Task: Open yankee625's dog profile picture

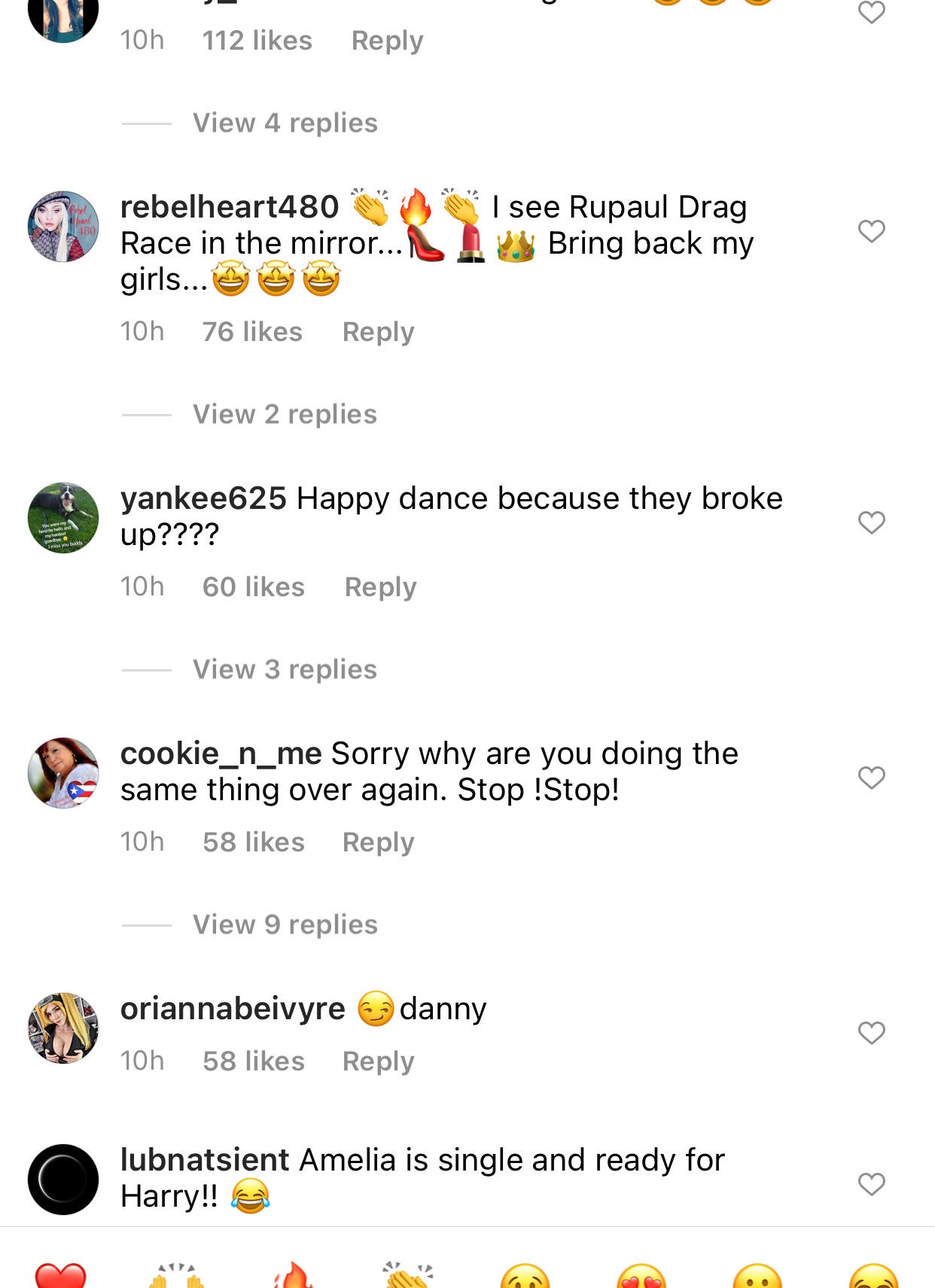Action: click(63, 518)
